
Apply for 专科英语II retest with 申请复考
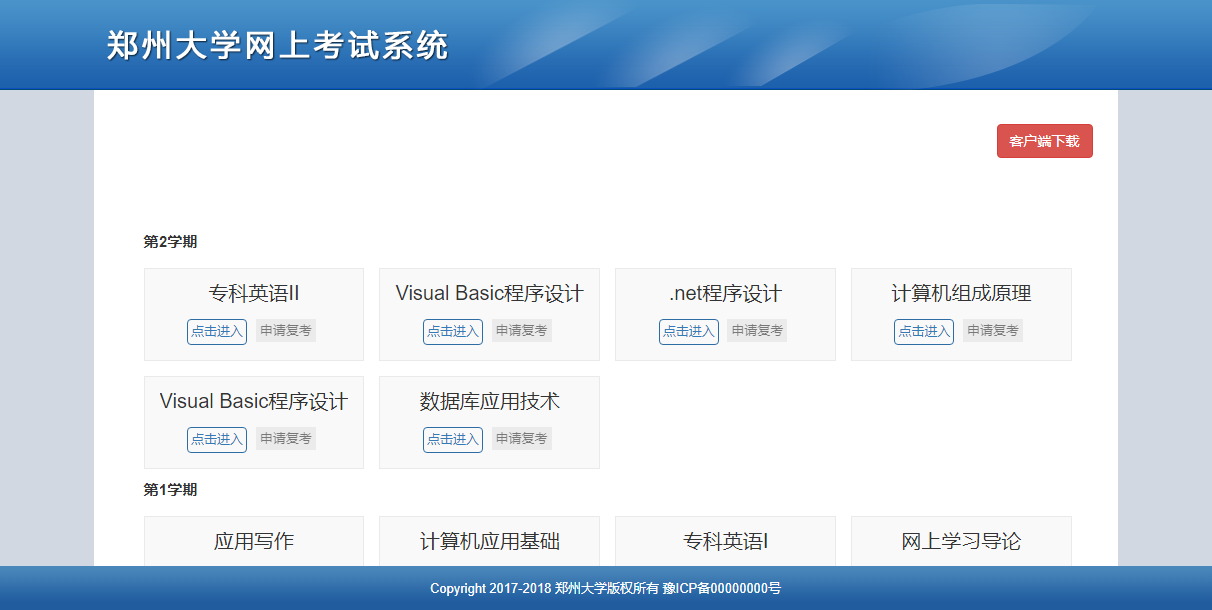(x=285, y=331)
